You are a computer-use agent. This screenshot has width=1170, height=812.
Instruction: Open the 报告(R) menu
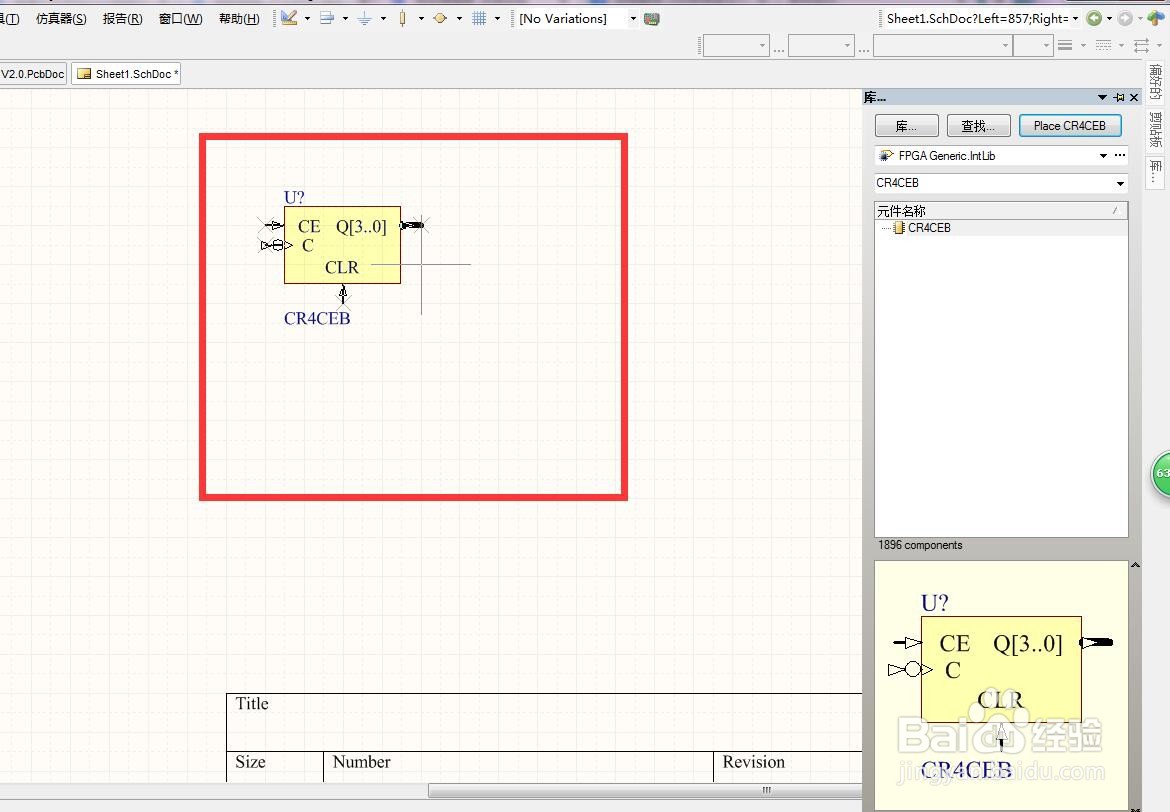pyautogui.click(x=122, y=19)
